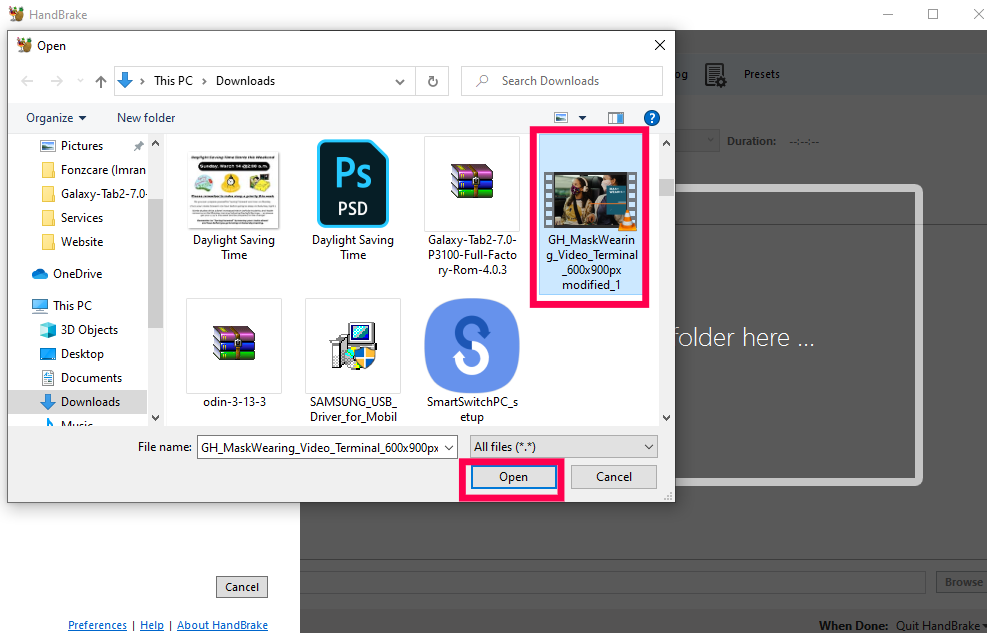Click Browse button in HandBrake window
The image size is (987, 633).
961,583
